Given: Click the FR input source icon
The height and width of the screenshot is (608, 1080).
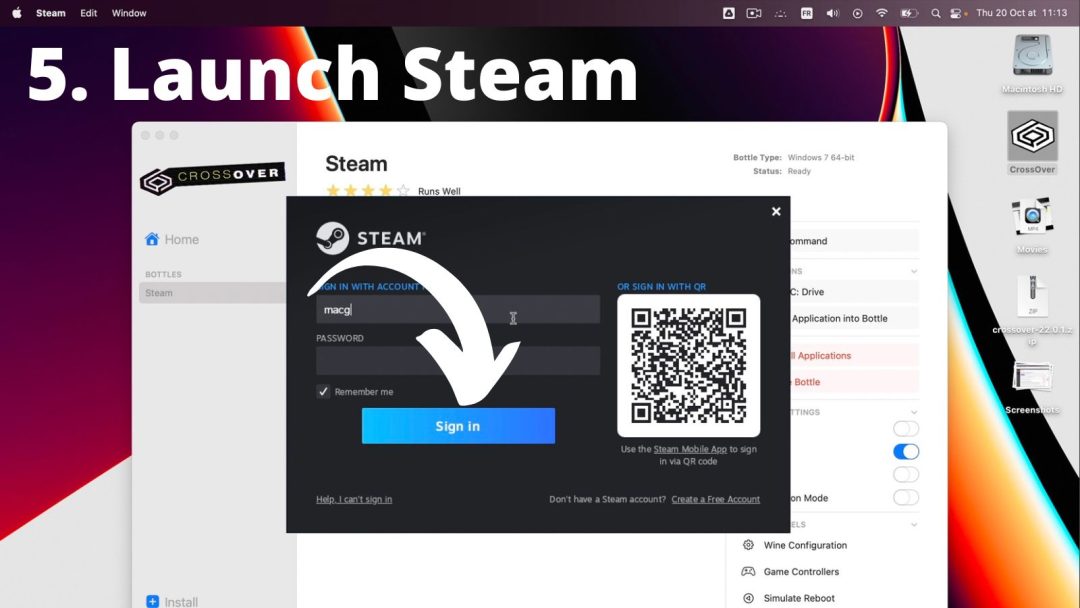Looking at the screenshot, I should 807,13.
